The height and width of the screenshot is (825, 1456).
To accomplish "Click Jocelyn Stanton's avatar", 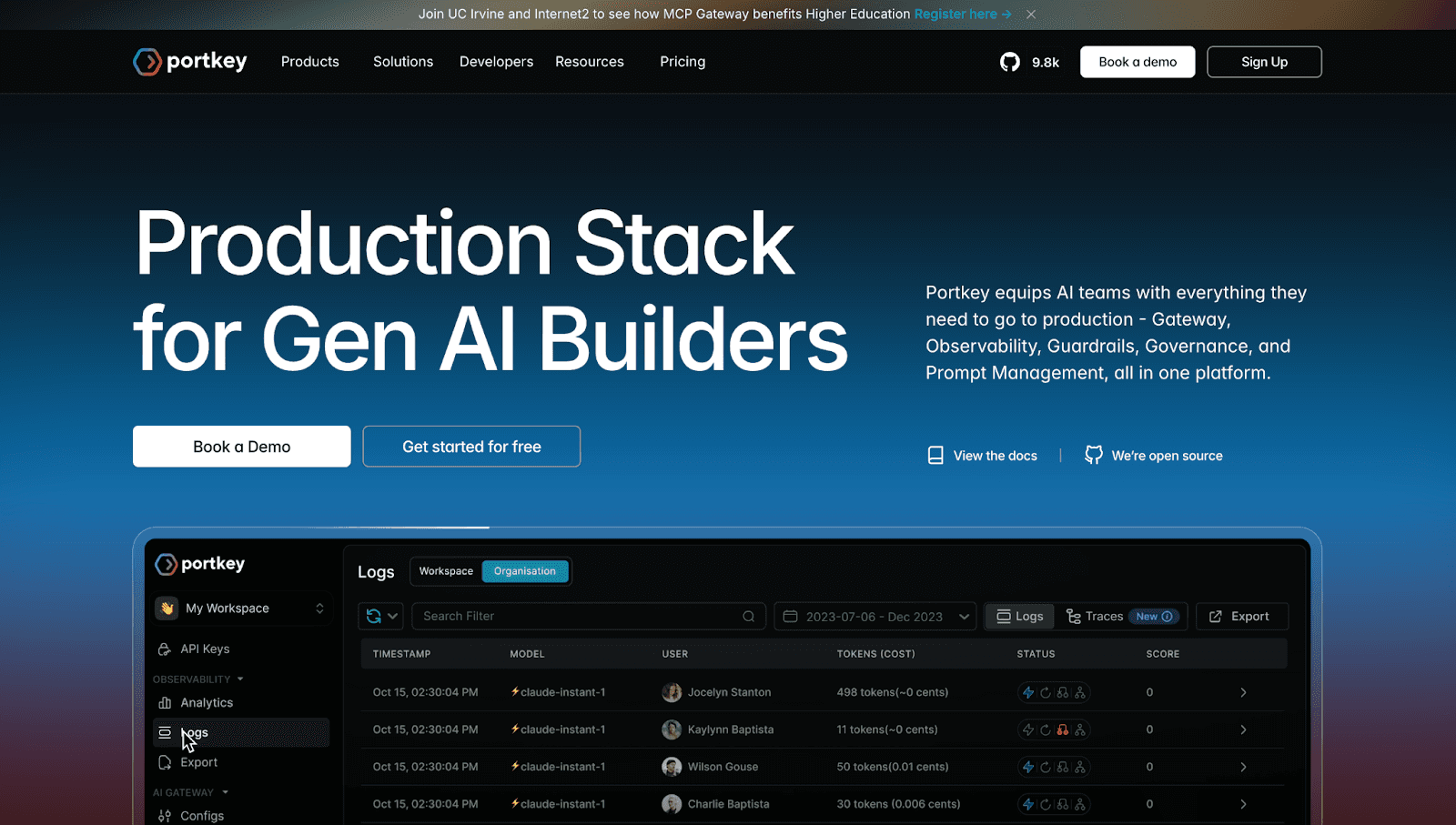I will click(x=672, y=692).
